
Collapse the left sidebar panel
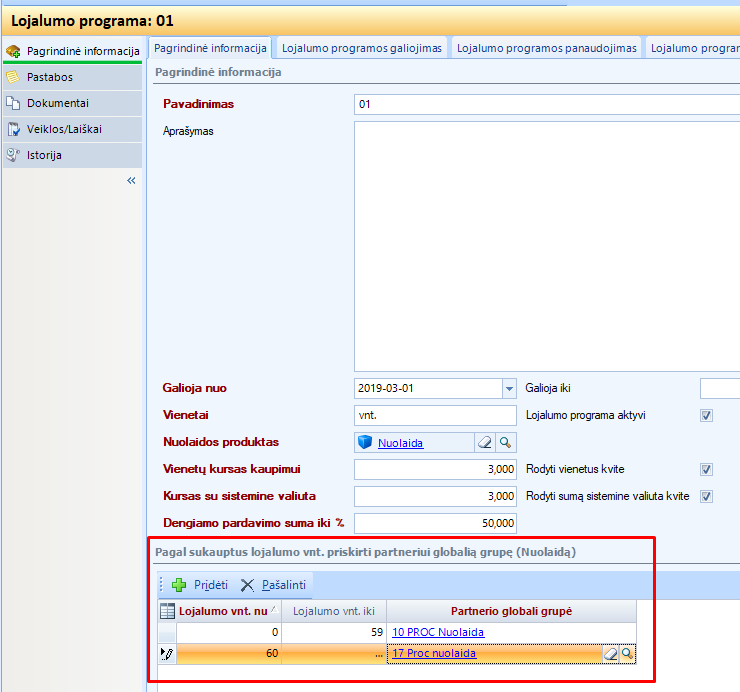[131, 180]
